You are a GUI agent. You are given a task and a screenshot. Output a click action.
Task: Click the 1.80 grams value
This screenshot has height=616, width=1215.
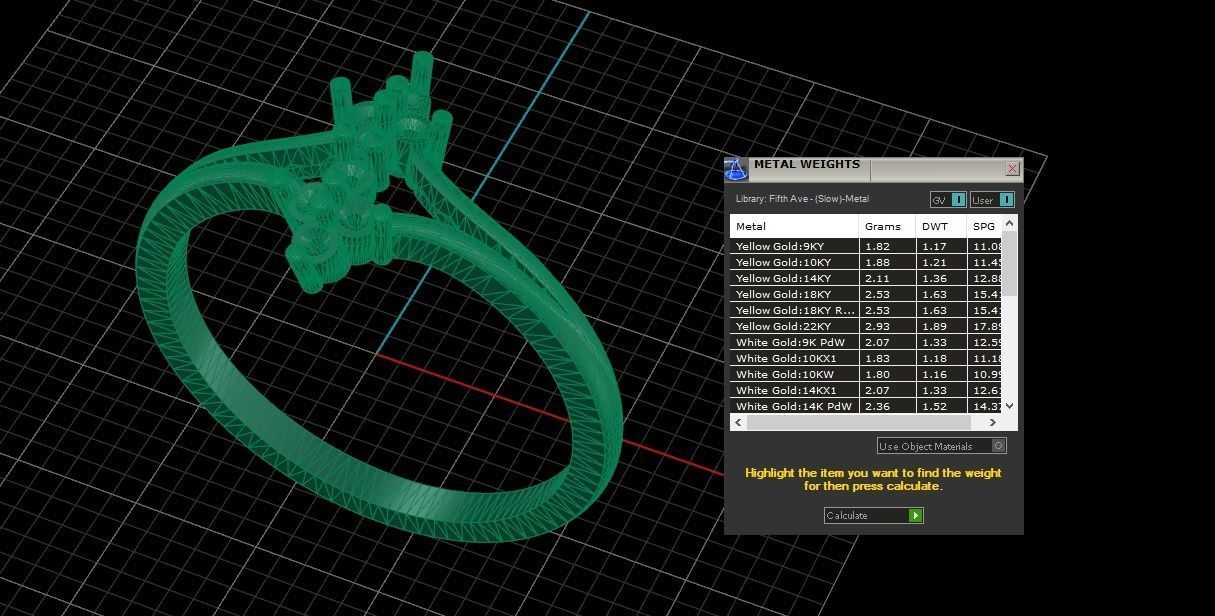click(877, 374)
